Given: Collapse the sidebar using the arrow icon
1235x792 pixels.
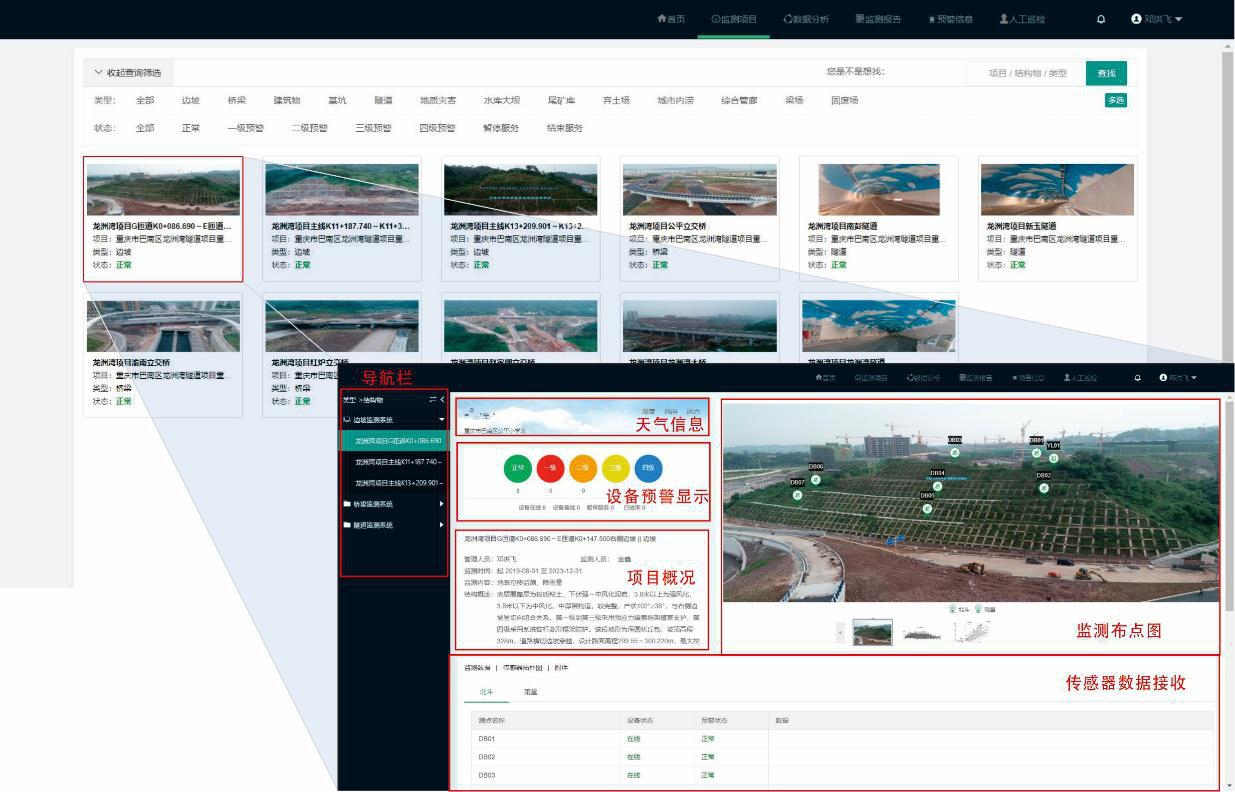Looking at the screenshot, I should click(442, 399).
